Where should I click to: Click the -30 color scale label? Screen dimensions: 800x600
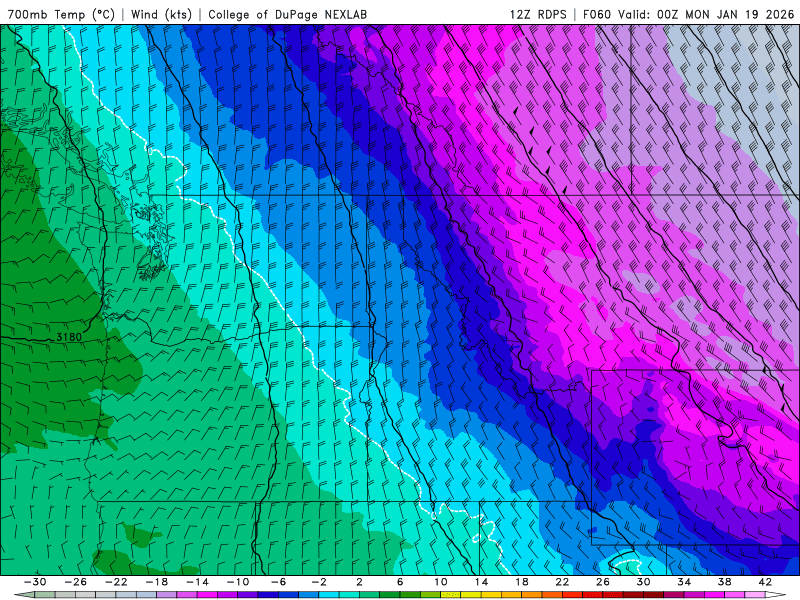coord(35,582)
